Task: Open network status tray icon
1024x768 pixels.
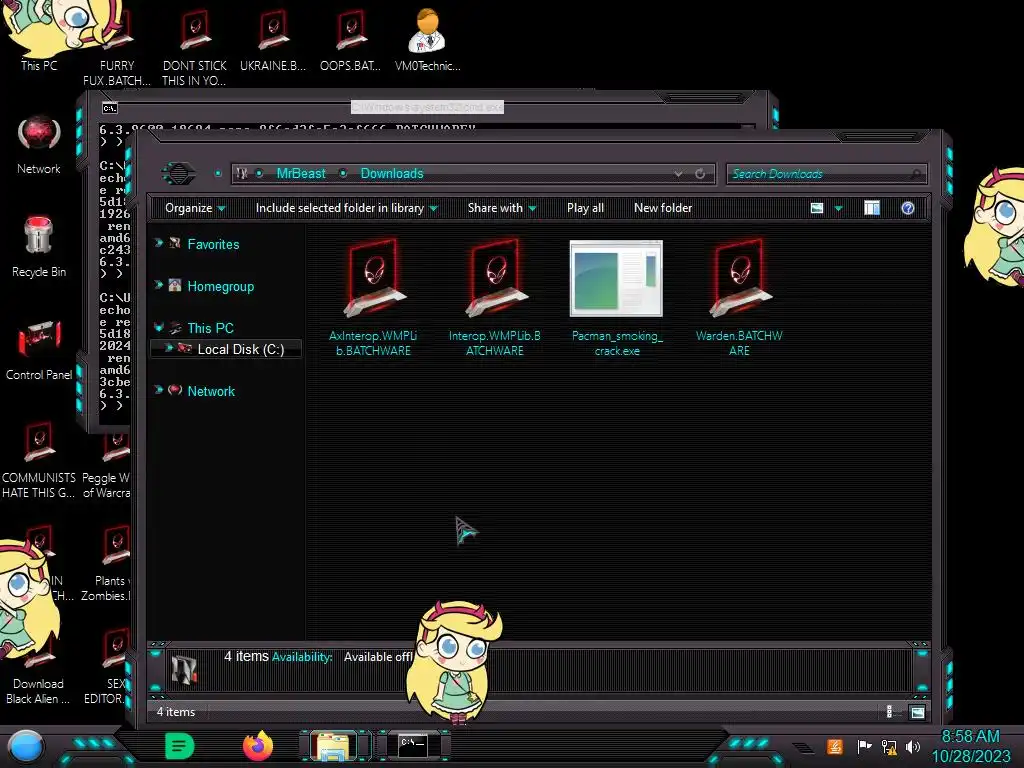Action: [889, 746]
